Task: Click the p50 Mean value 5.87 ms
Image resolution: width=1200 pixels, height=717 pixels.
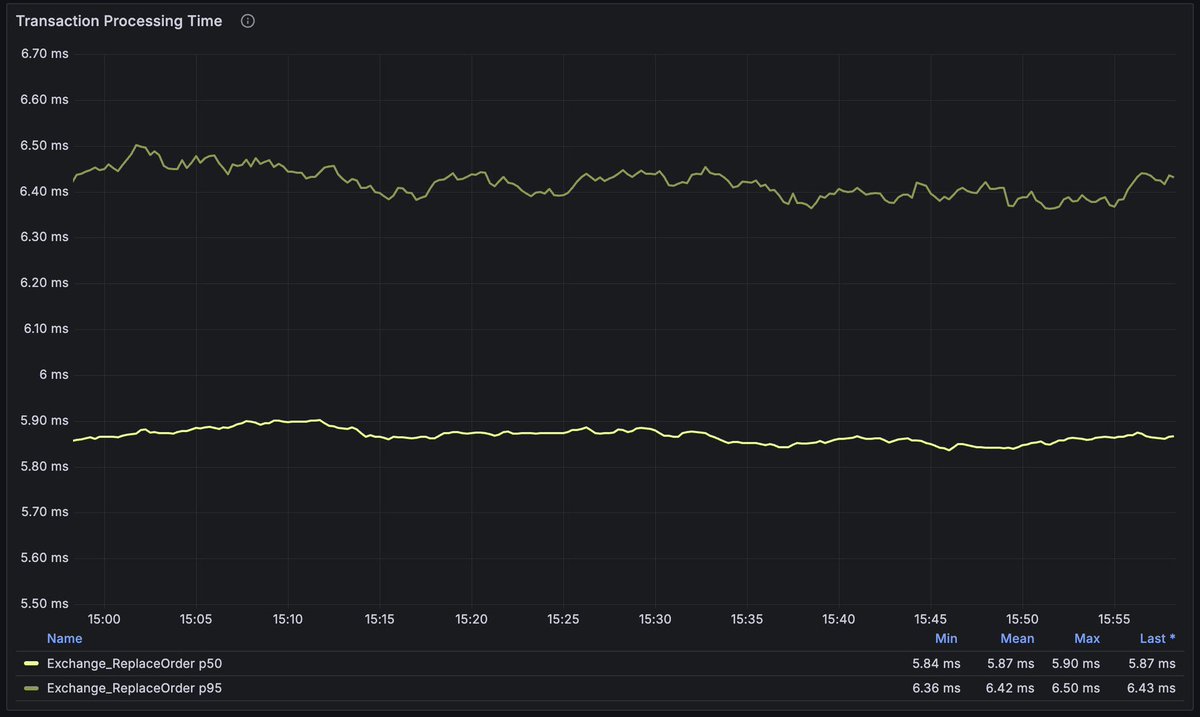Action: coord(1010,663)
